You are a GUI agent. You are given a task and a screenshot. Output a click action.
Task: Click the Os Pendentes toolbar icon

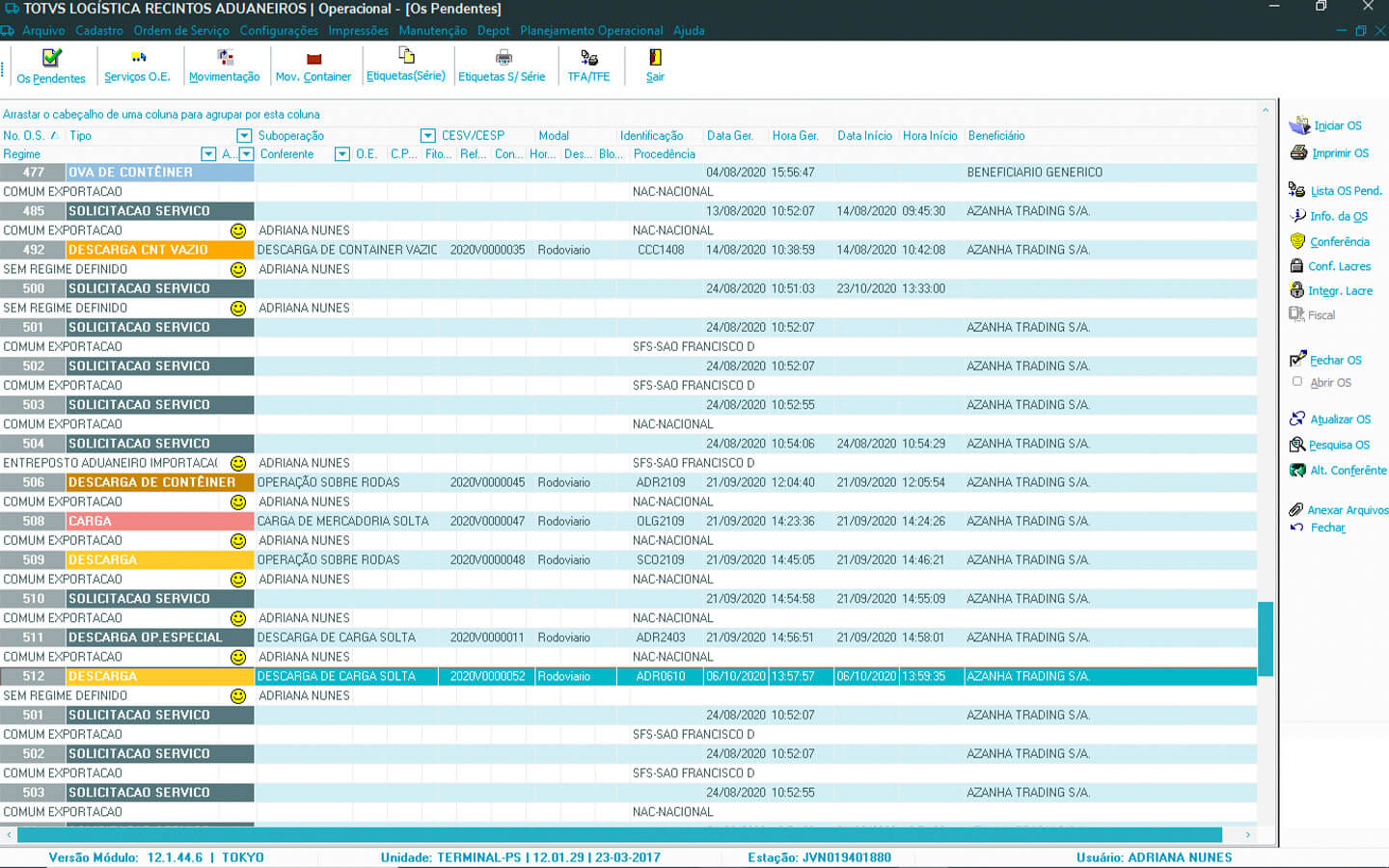51,59
